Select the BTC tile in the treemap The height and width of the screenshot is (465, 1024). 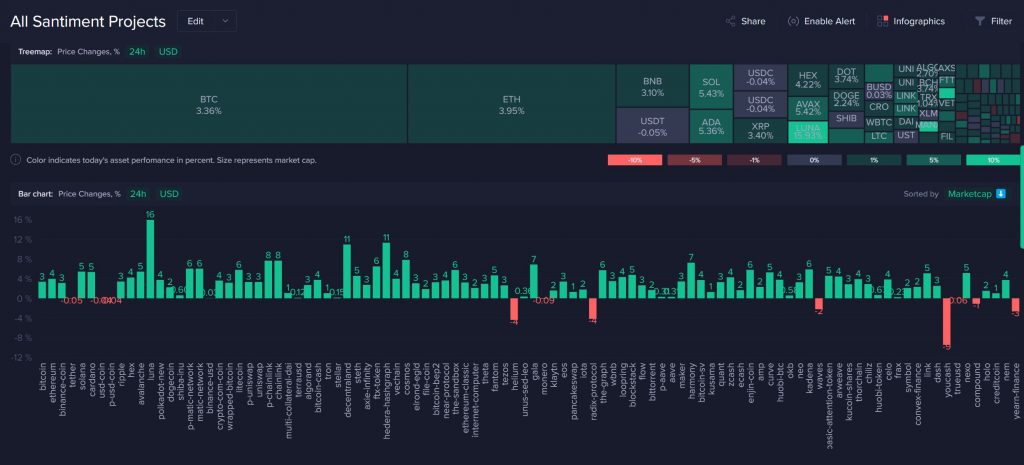point(208,104)
